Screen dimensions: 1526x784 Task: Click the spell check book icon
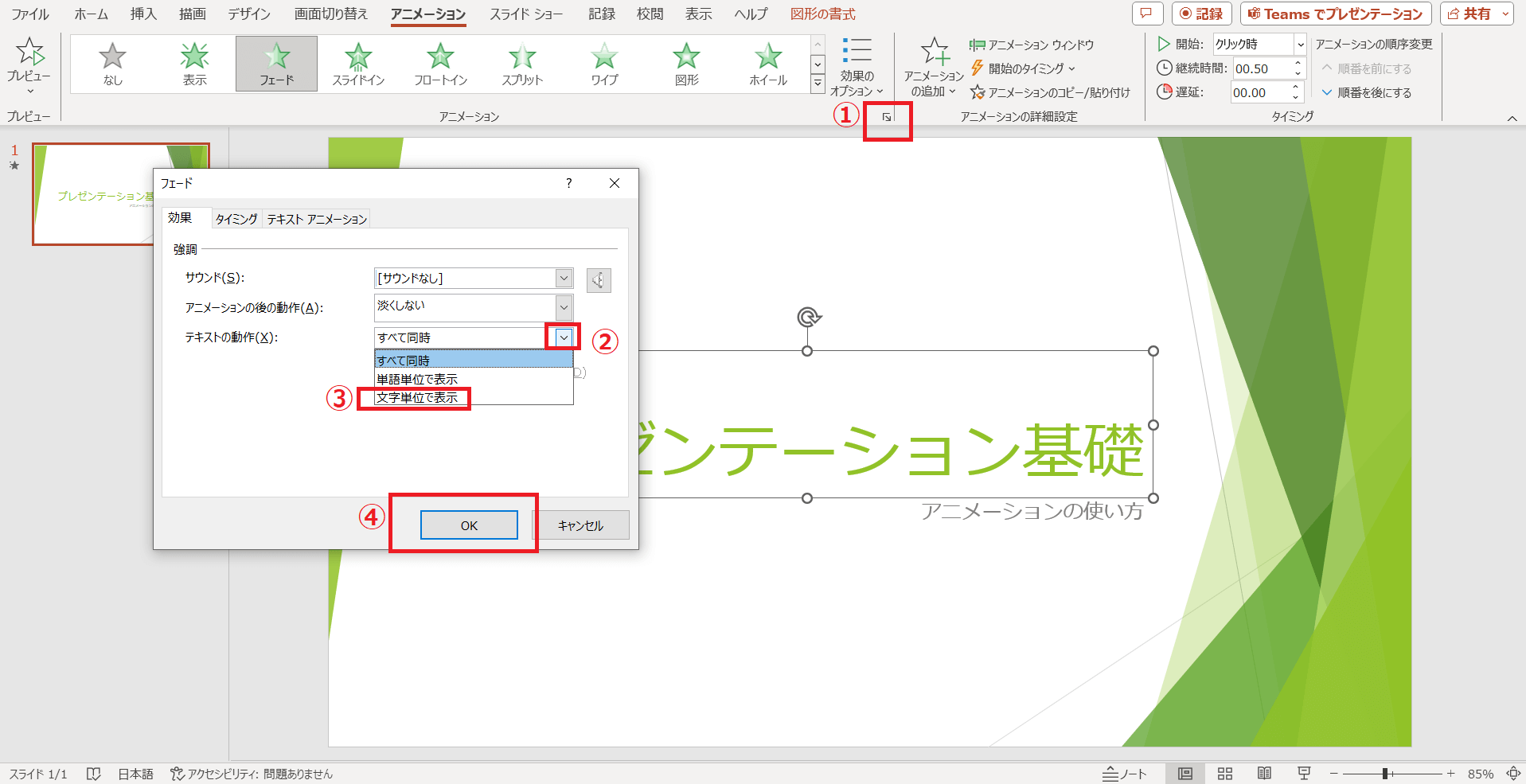(x=93, y=774)
